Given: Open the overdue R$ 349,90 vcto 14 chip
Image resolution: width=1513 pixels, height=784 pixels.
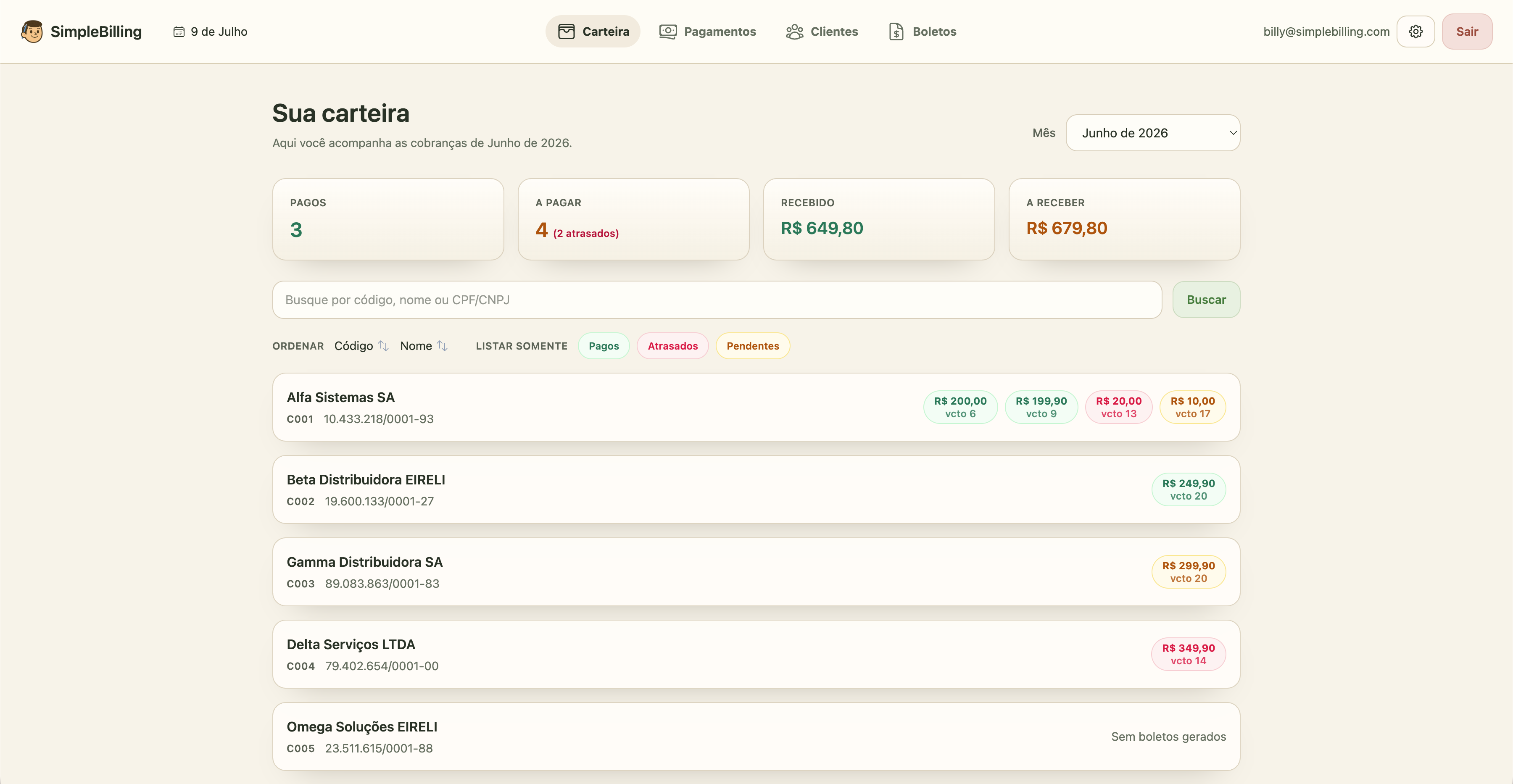Looking at the screenshot, I should point(1188,654).
